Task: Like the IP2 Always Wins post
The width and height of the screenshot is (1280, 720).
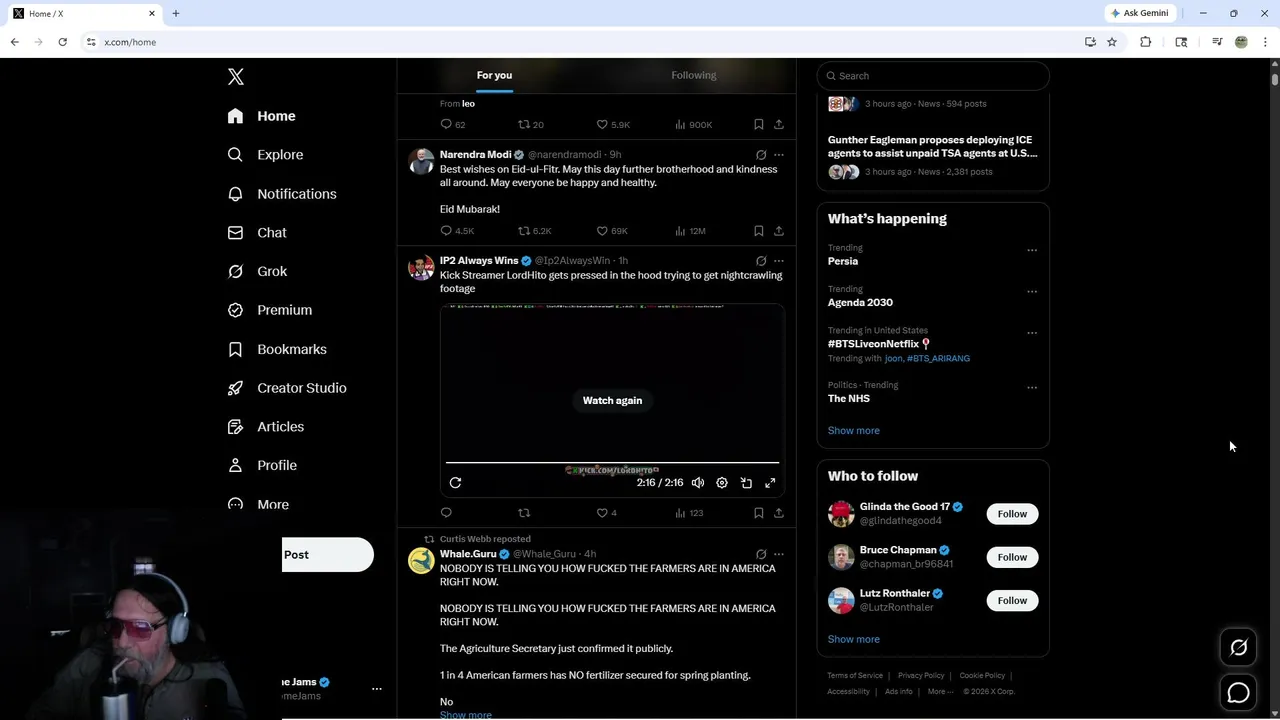Action: click(606, 513)
